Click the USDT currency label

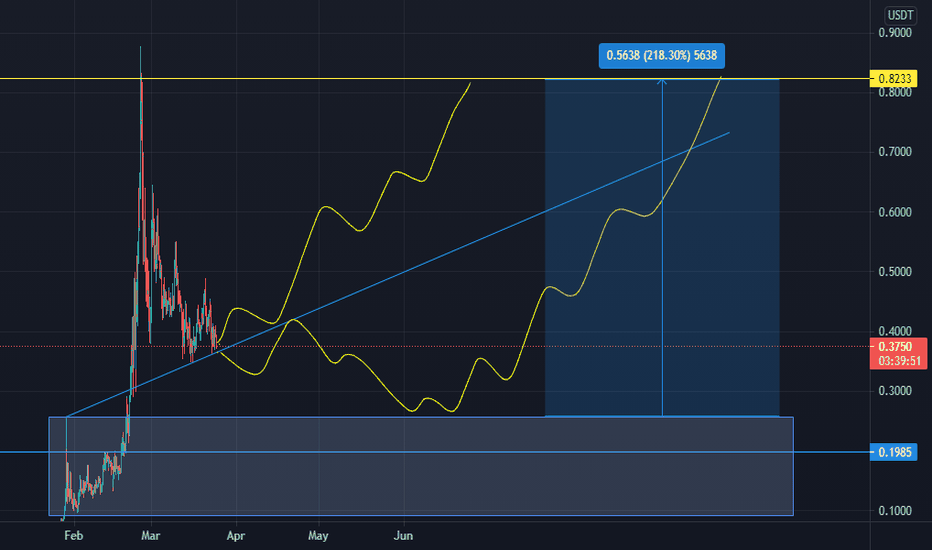pyautogui.click(x=900, y=15)
